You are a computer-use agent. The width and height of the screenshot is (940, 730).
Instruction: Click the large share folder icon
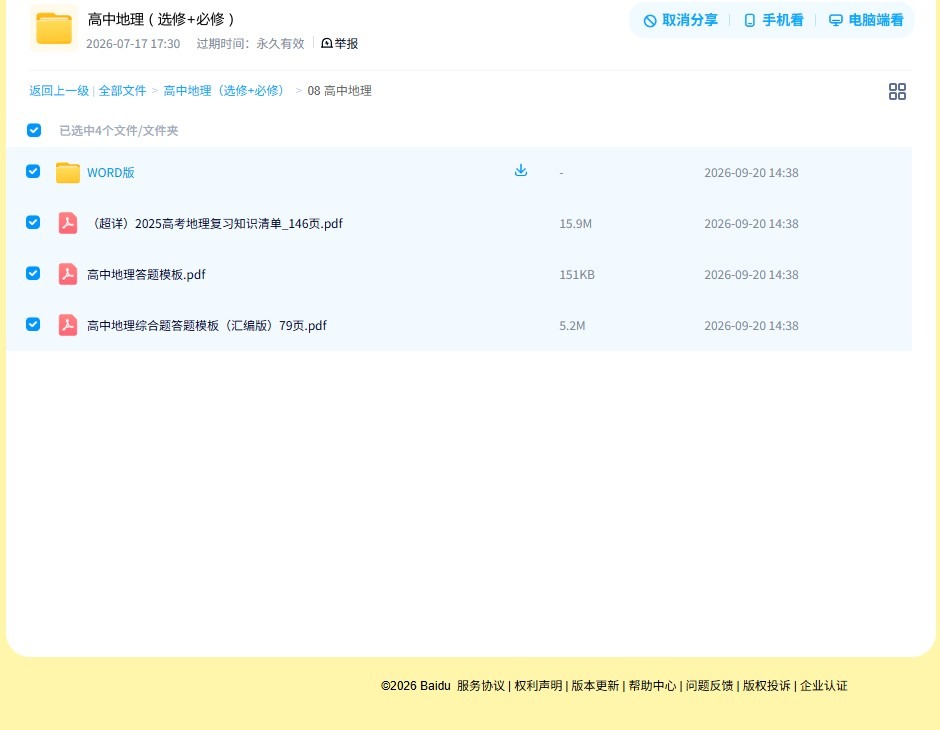[x=54, y=28]
